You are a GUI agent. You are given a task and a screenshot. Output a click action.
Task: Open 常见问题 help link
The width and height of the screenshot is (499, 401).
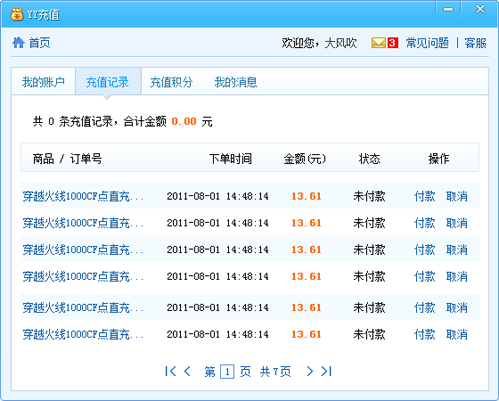427,43
